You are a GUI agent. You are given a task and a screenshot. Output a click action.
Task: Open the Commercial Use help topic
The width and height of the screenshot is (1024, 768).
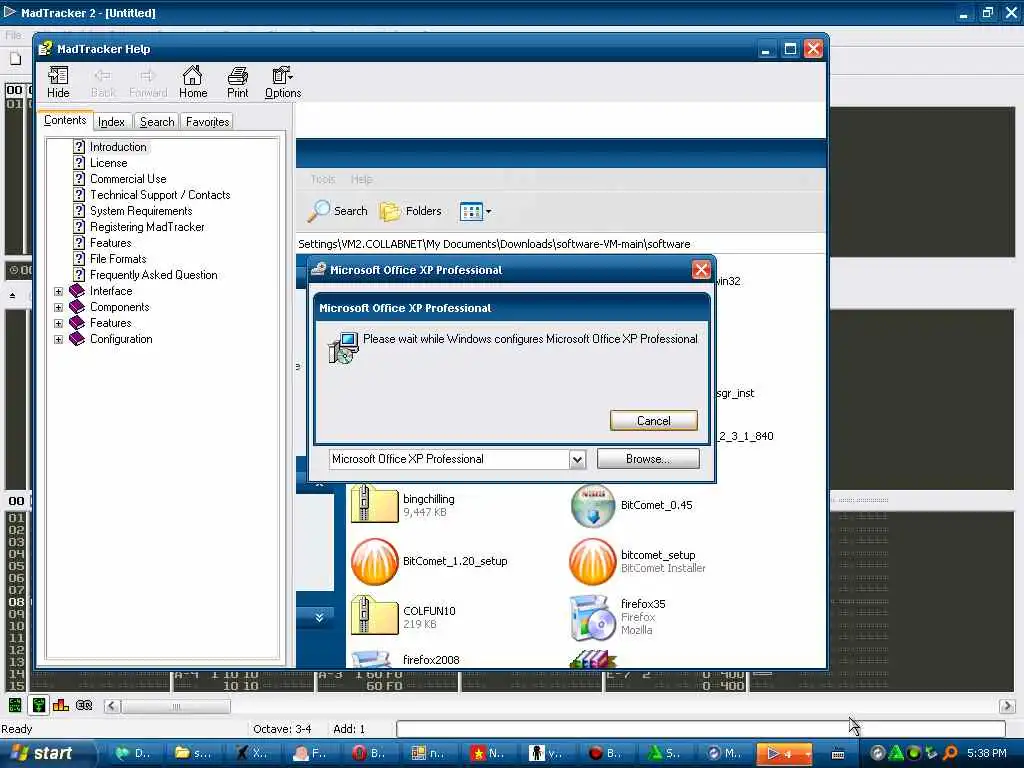click(128, 179)
